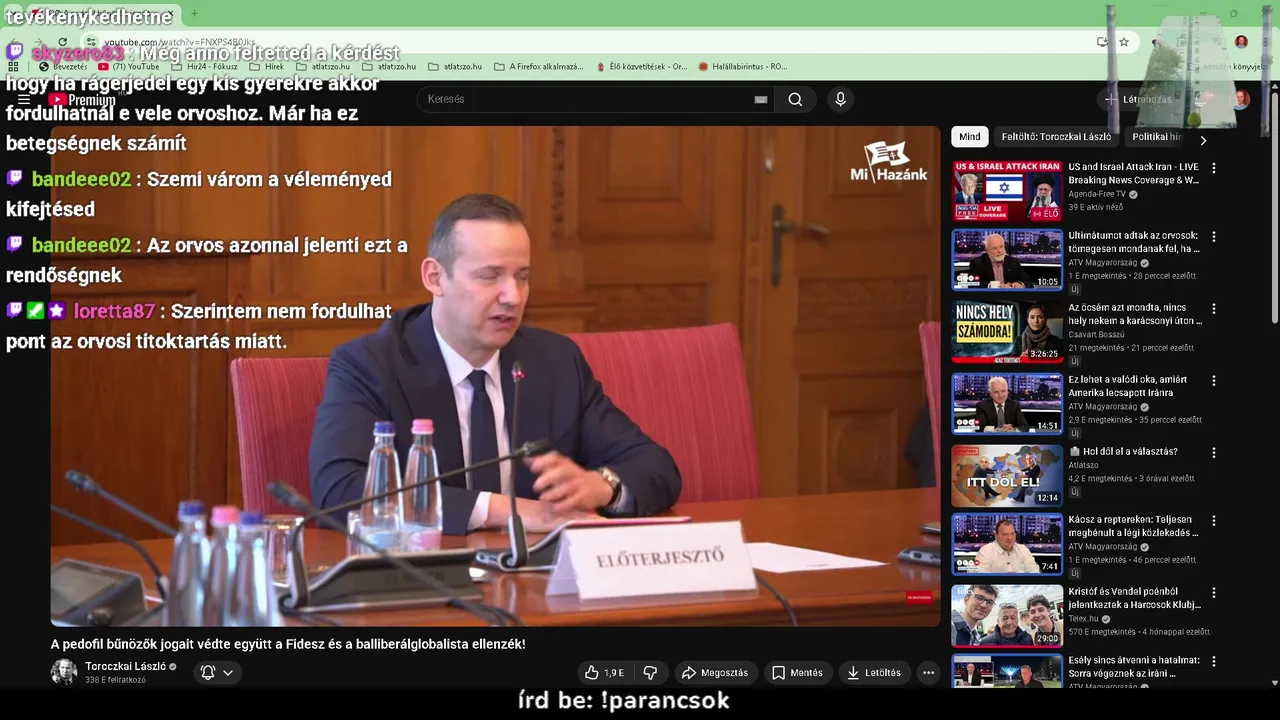
Task: Open YouTube Premium logo home
Action: [82, 99]
